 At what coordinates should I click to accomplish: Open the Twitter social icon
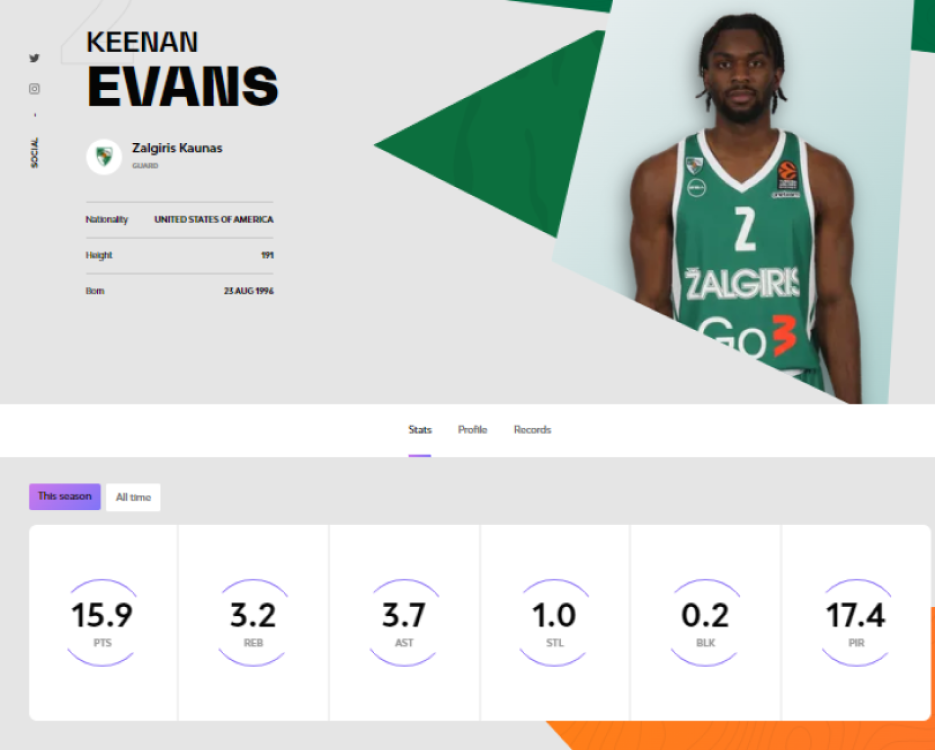tap(35, 59)
